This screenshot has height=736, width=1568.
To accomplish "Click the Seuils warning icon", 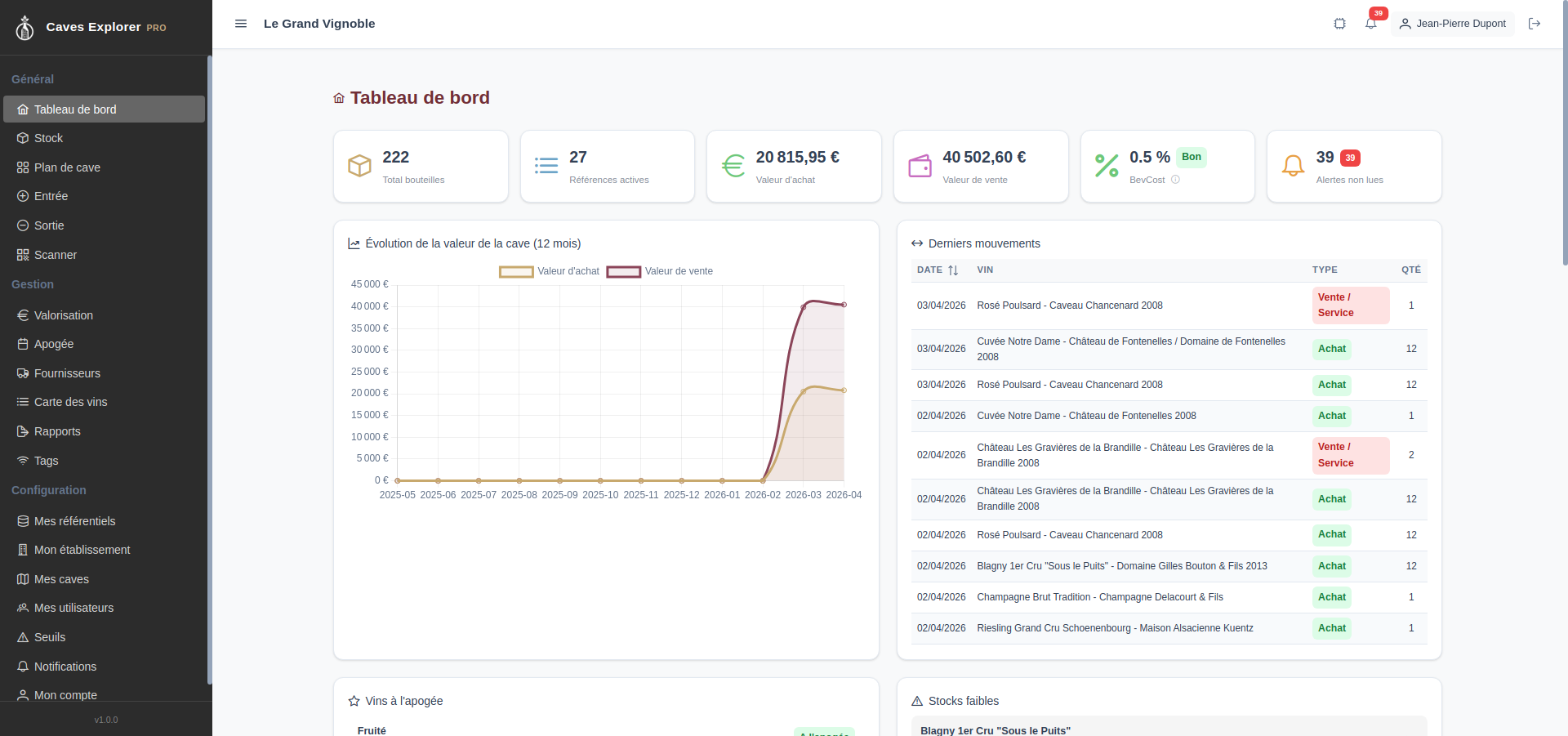I will pyautogui.click(x=23, y=637).
